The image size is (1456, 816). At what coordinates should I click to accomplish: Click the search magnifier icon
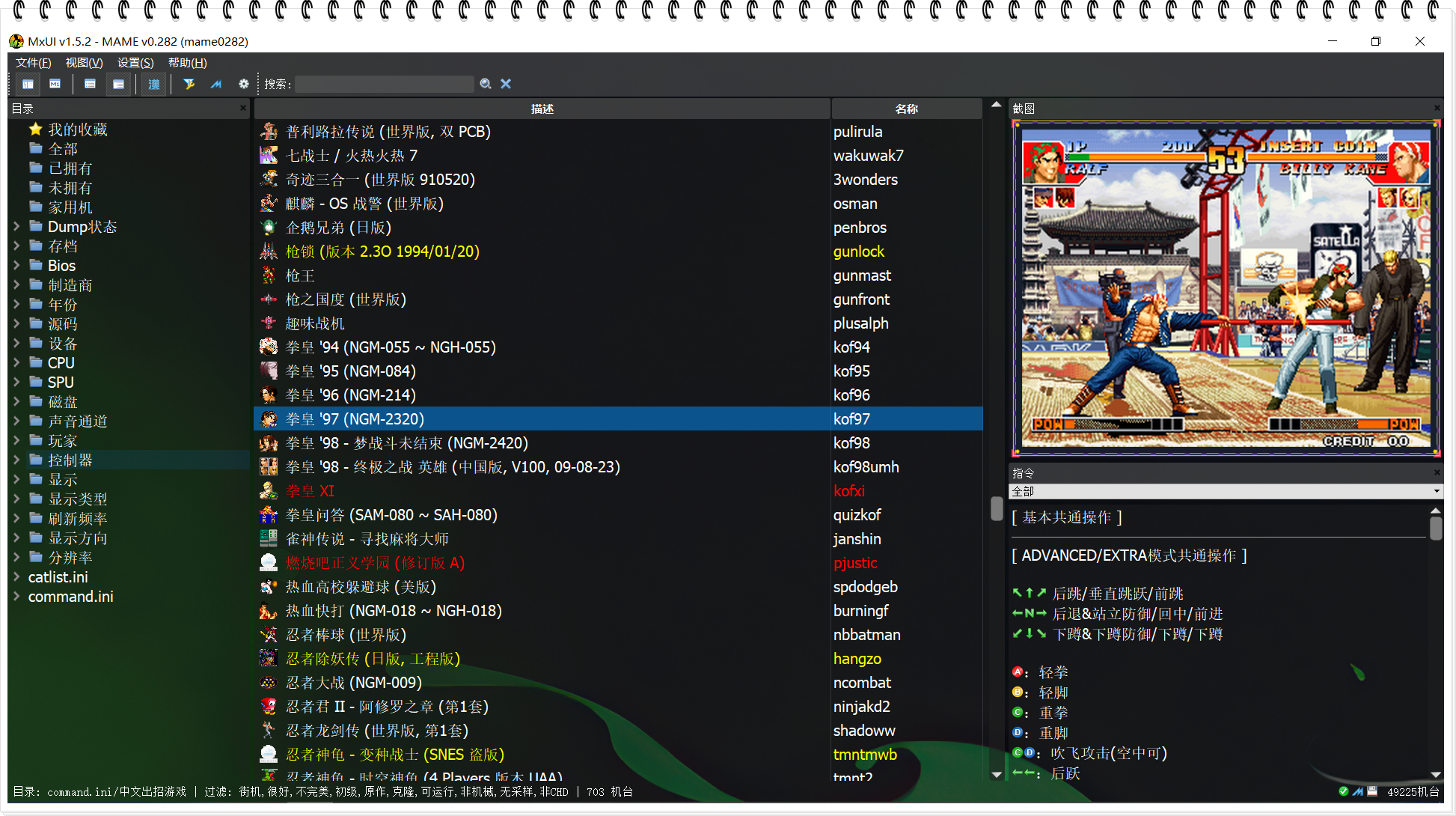tap(486, 84)
